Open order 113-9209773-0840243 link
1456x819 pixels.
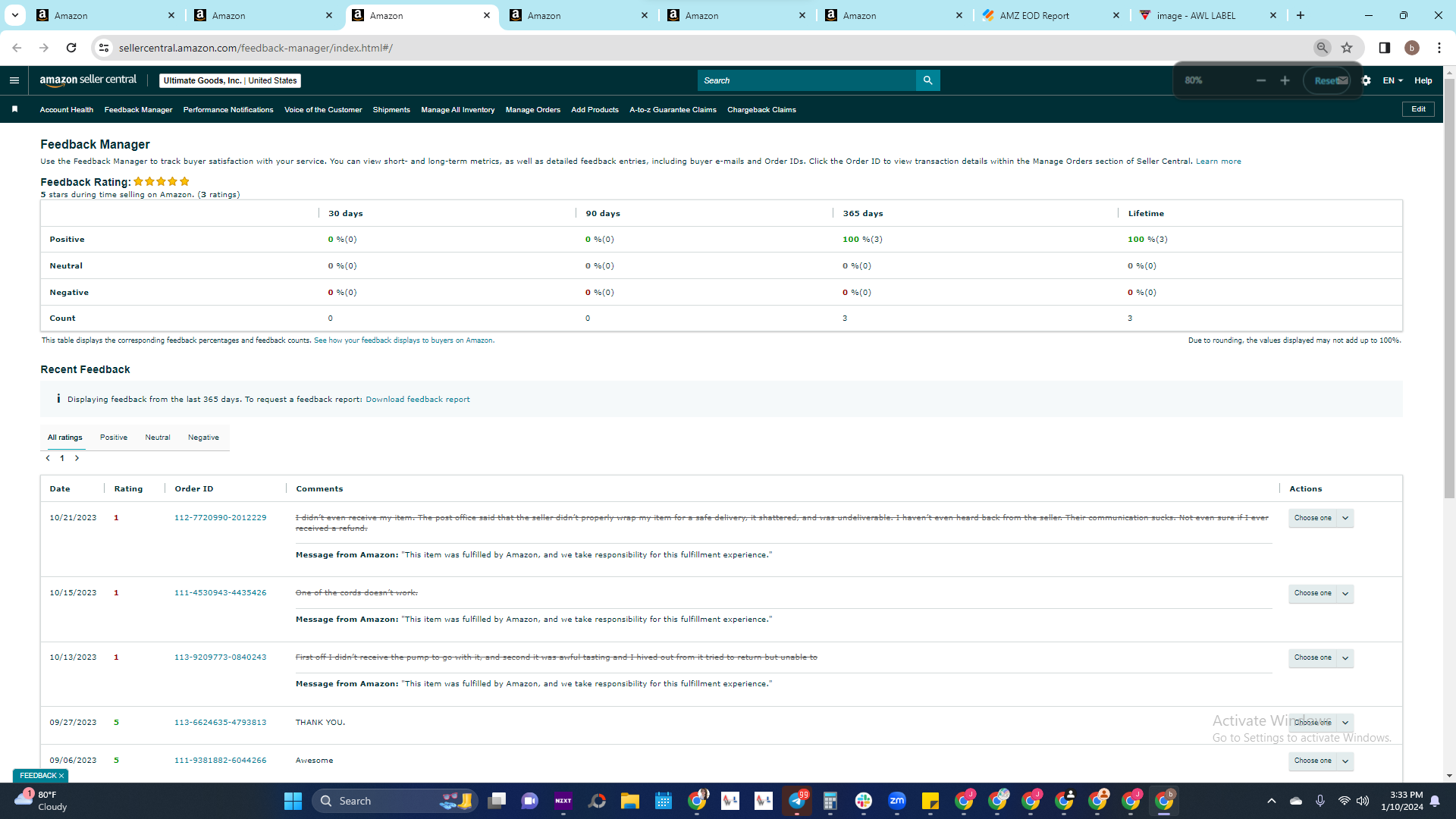tap(221, 657)
